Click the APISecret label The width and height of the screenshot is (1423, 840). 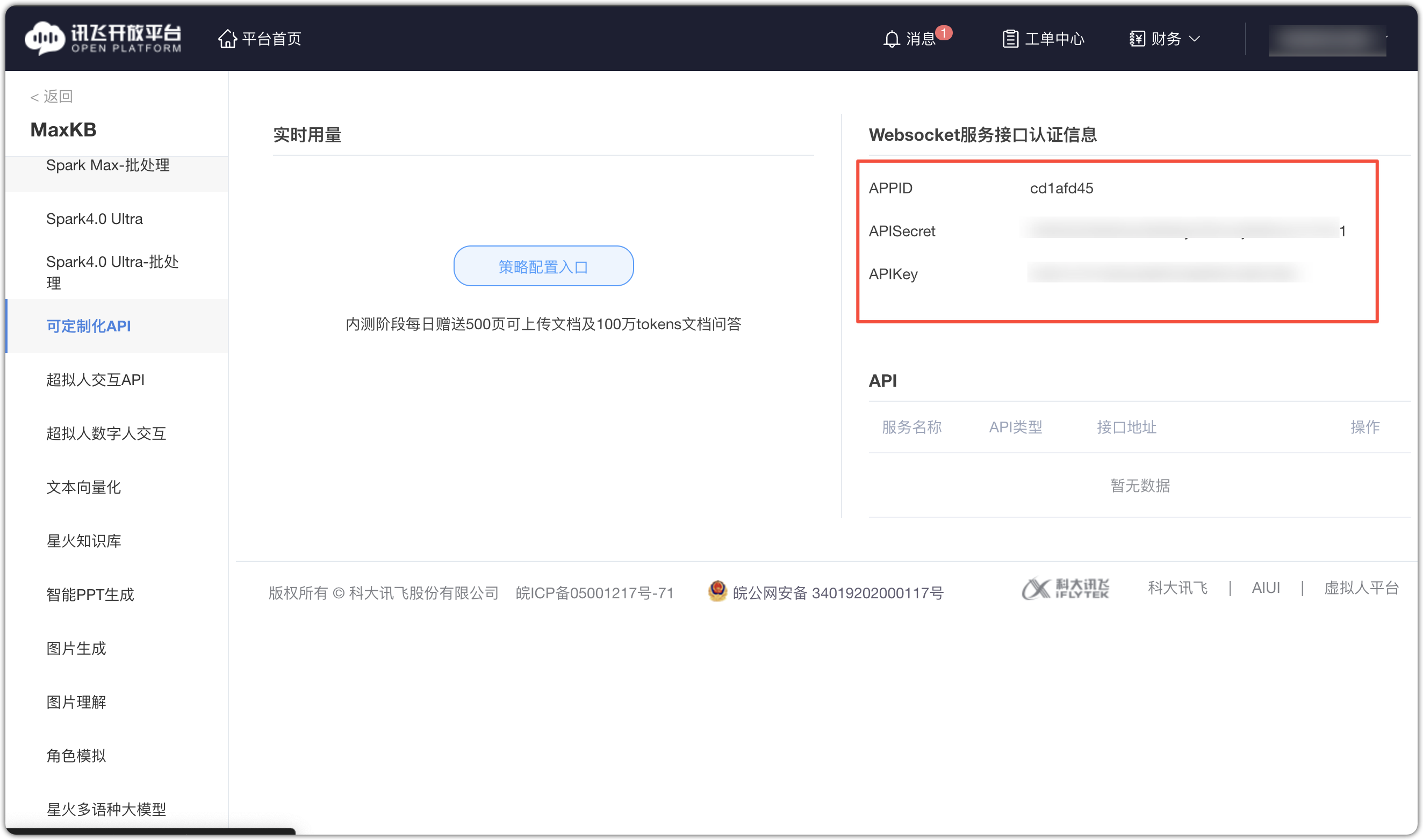click(902, 231)
